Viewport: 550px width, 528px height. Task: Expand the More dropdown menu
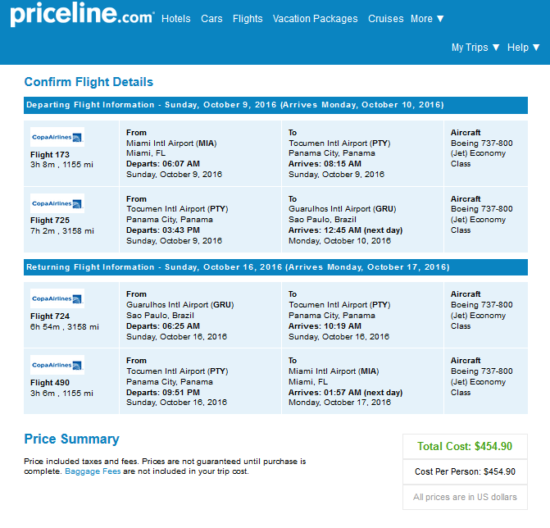pyautogui.click(x=427, y=19)
